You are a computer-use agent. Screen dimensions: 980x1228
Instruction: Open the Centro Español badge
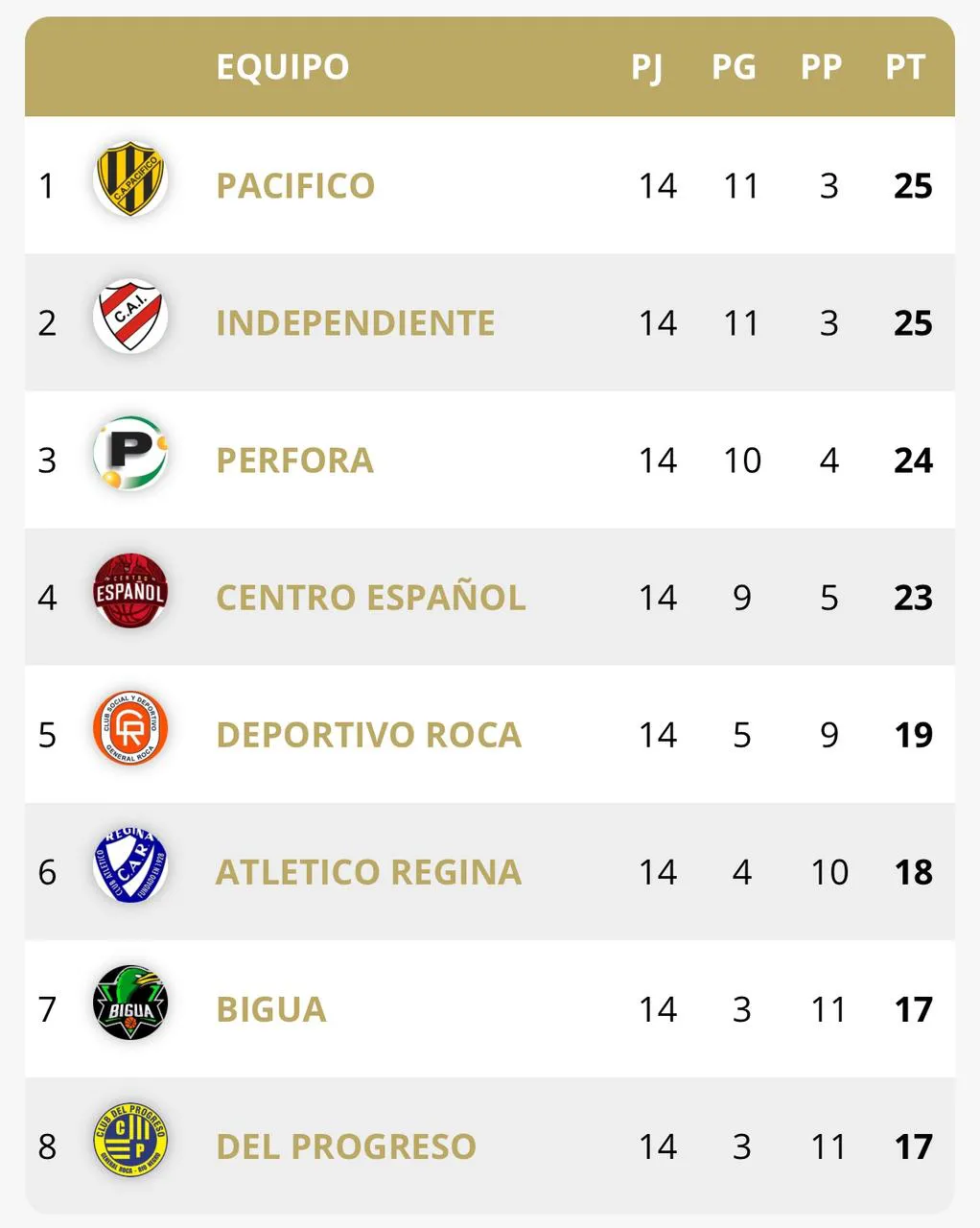click(130, 592)
